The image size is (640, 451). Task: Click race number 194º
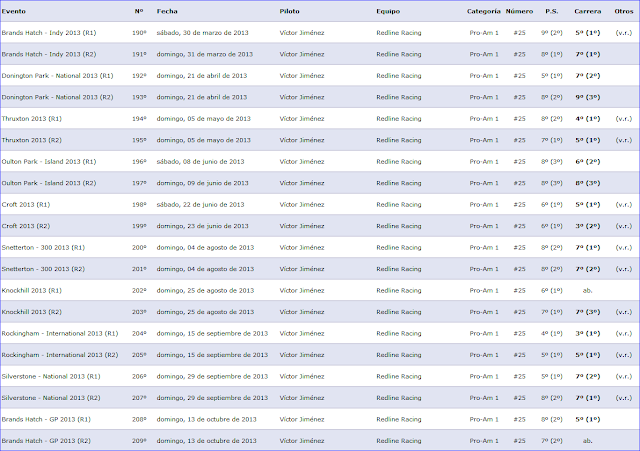pos(139,119)
